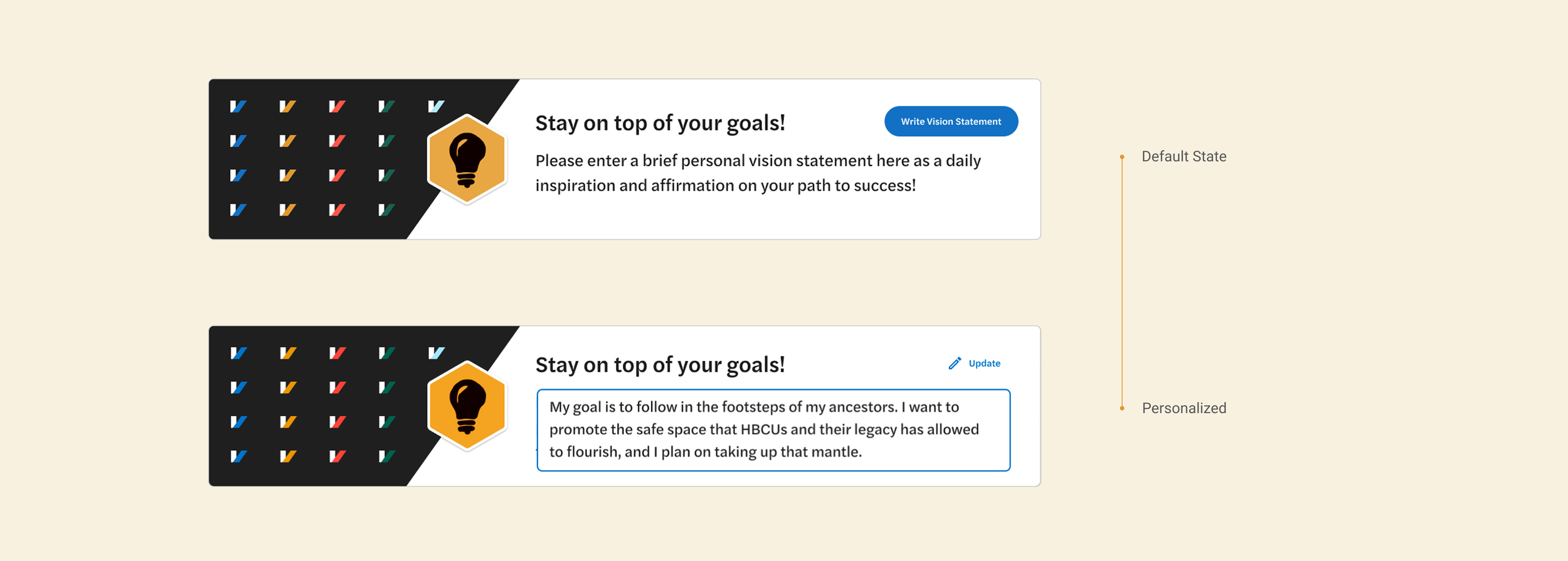Click the Update link in personalized card
This screenshot has height=561, width=1568.
(x=984, y=364)
